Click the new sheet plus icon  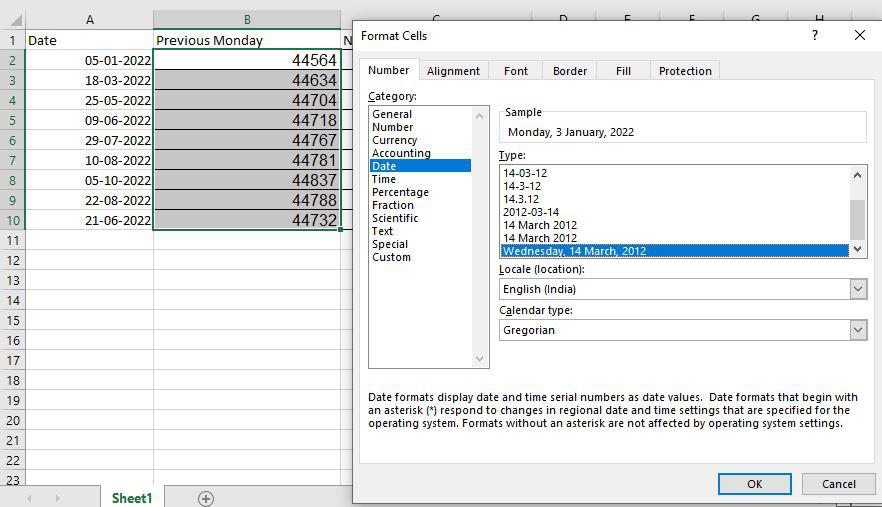click(x=206, y=498)
